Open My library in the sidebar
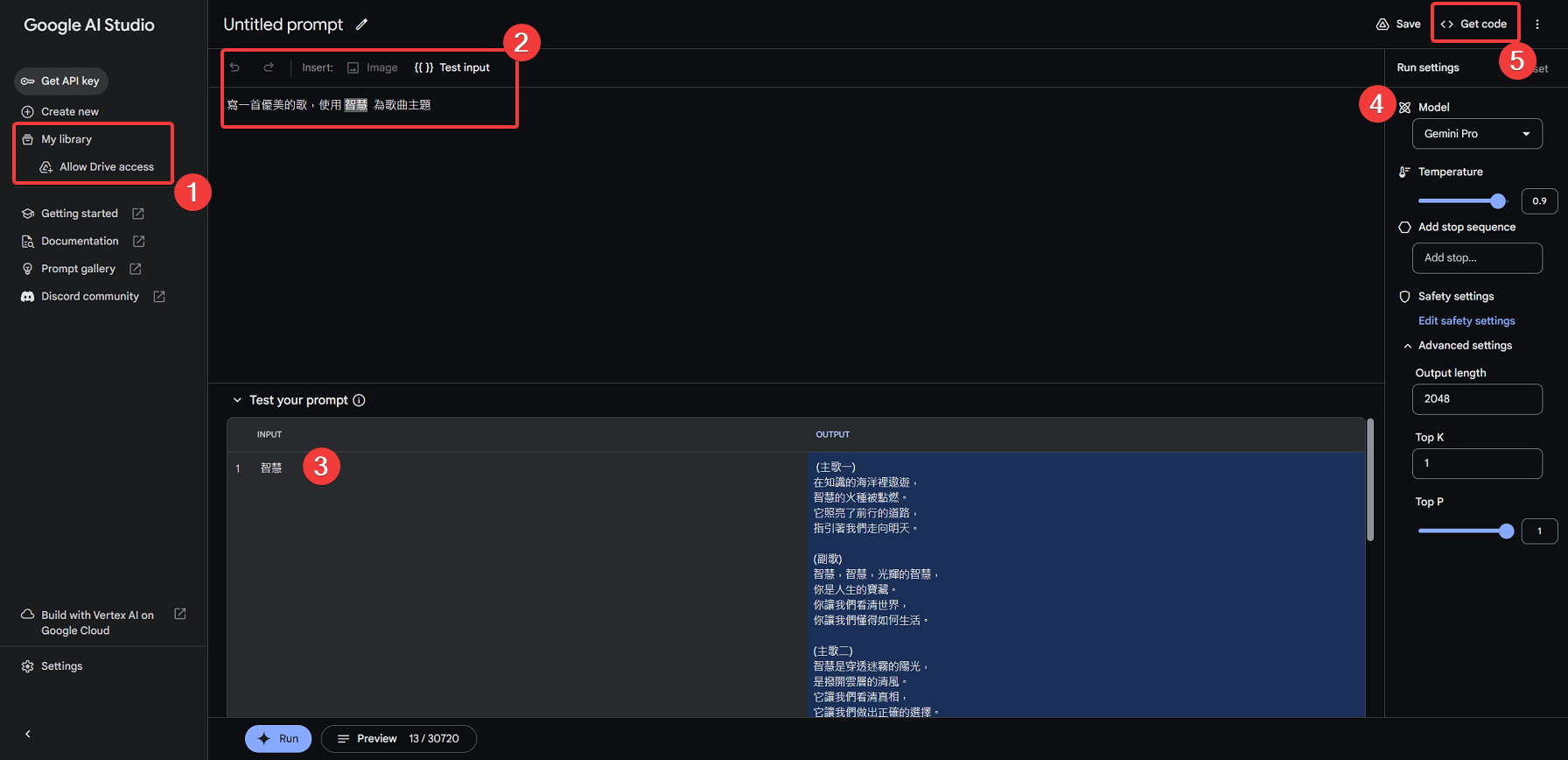Image resolution: width=1568 pixels, height=760 pixels. (x=66, y=139)
